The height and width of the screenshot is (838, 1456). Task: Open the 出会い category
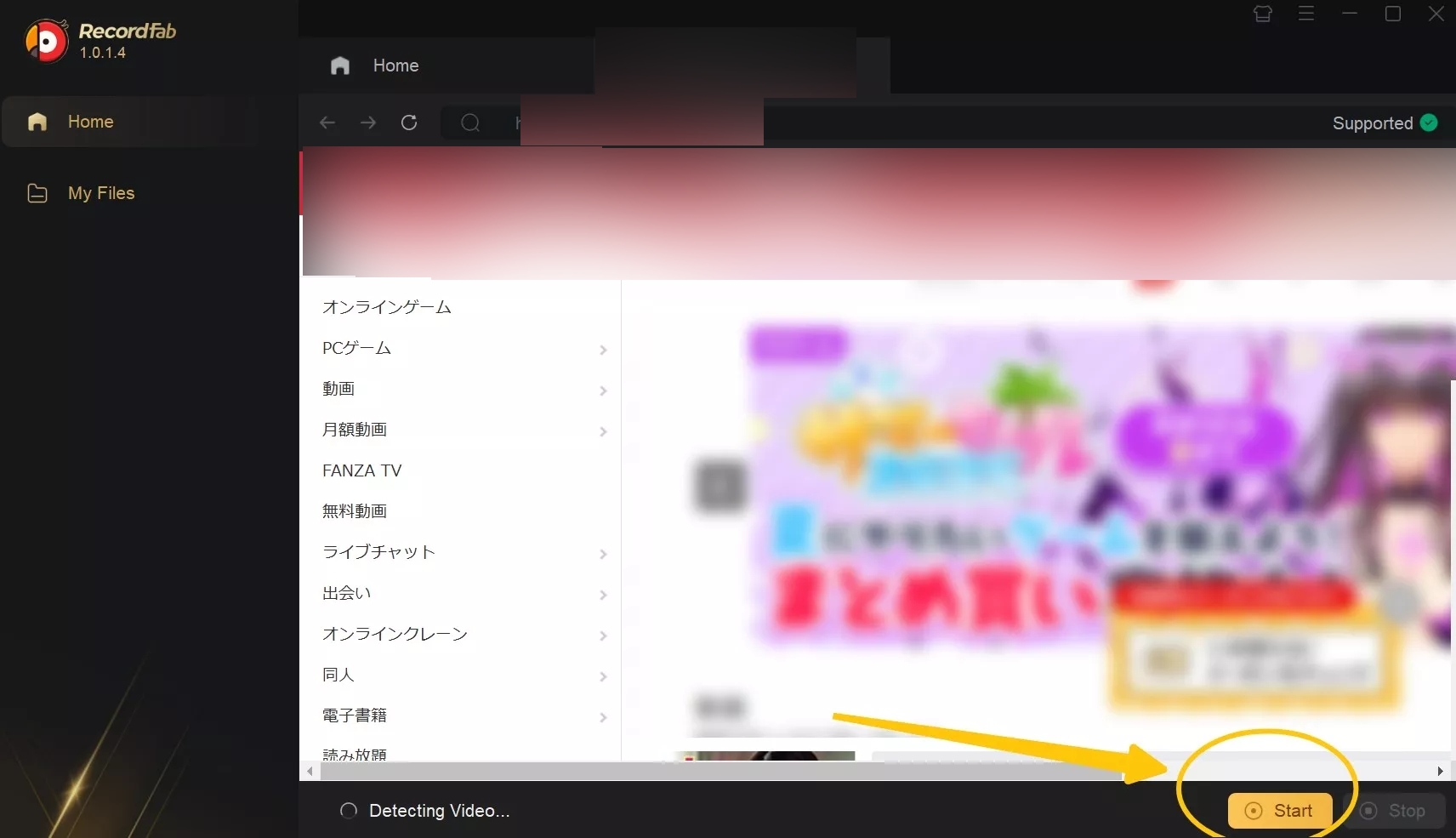(346, 593)
